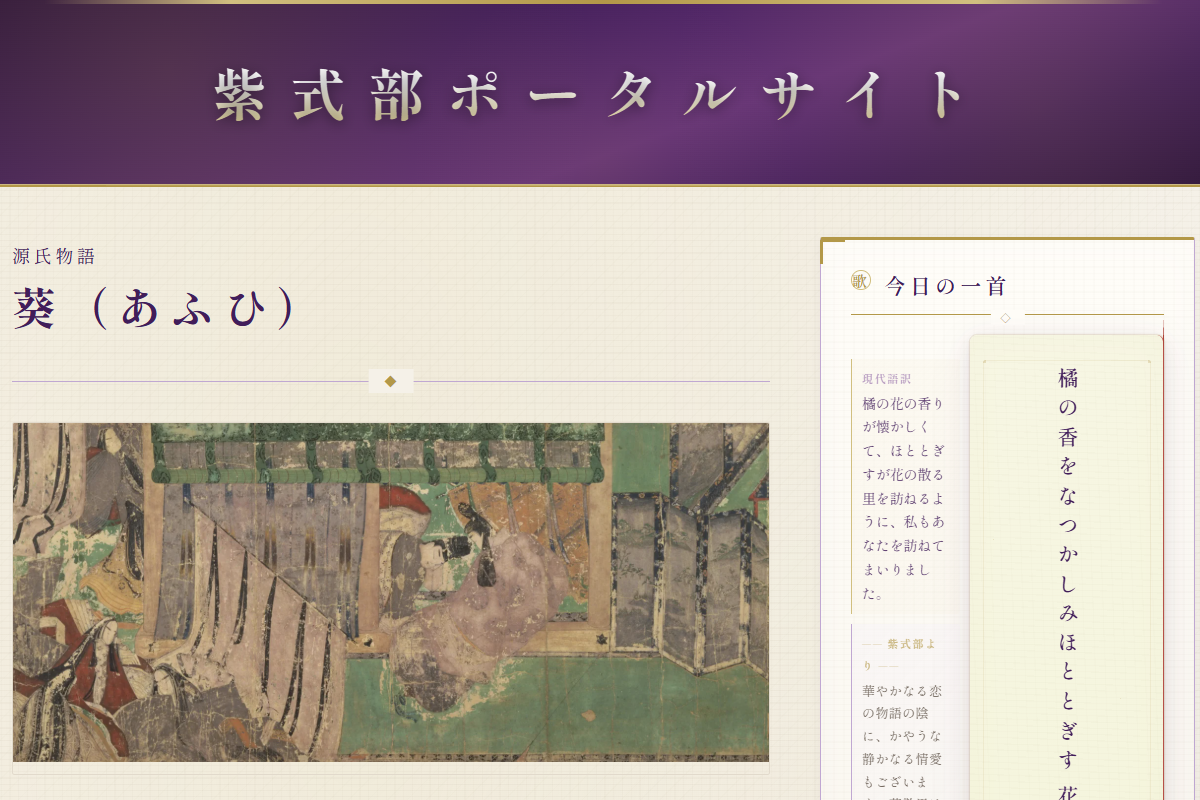
Task: Select the 葵（あふひ）chapter heading
Action: tap(155, 309)
